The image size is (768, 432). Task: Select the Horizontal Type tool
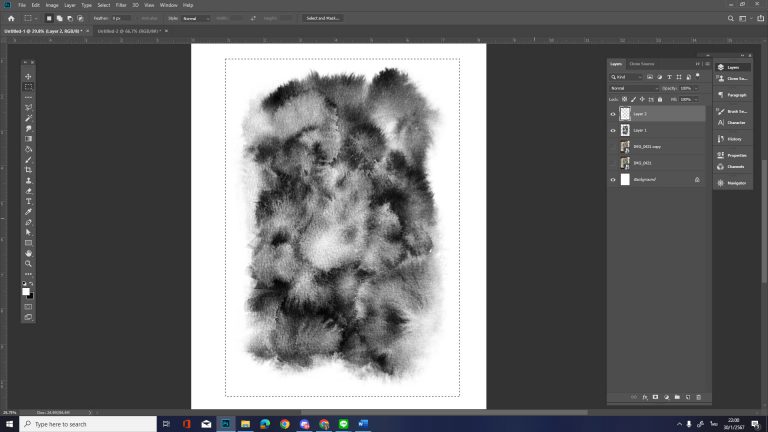pyautogui.click(x=28, y=201)
